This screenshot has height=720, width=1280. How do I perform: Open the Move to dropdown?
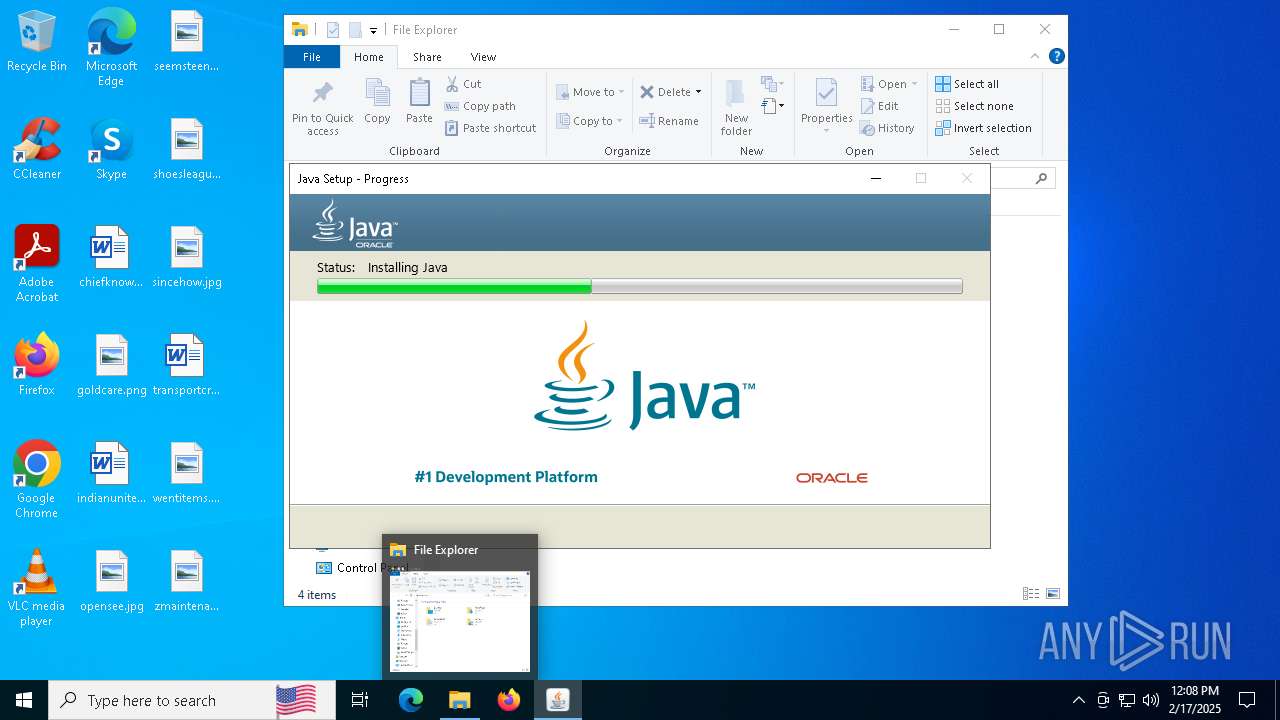(x=590, y=92)
